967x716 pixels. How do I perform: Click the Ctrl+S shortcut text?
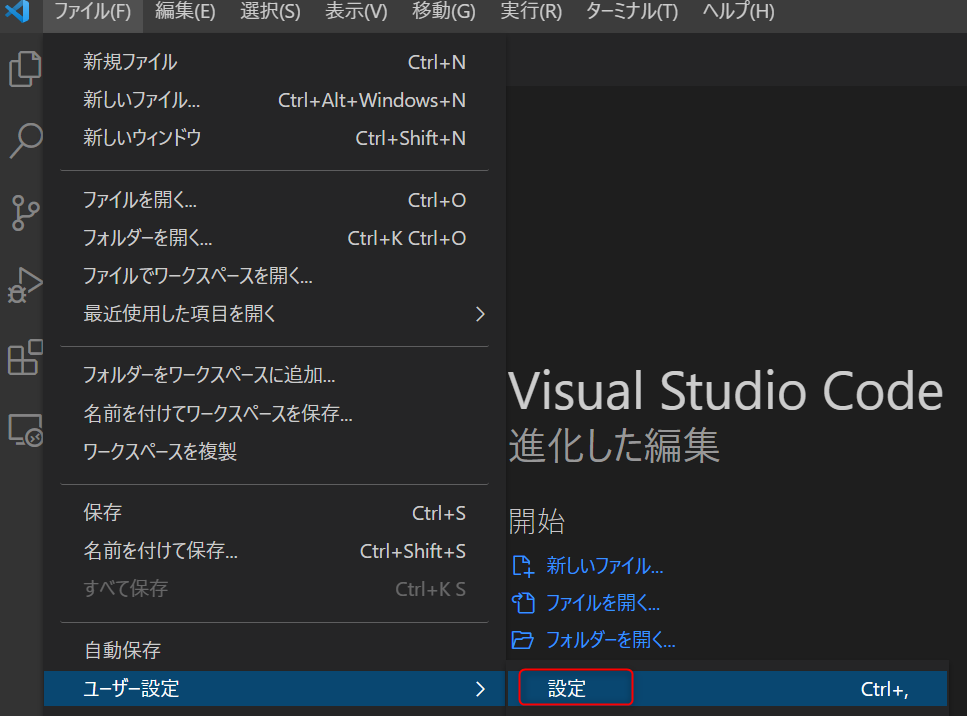click(x=438, y=513)
